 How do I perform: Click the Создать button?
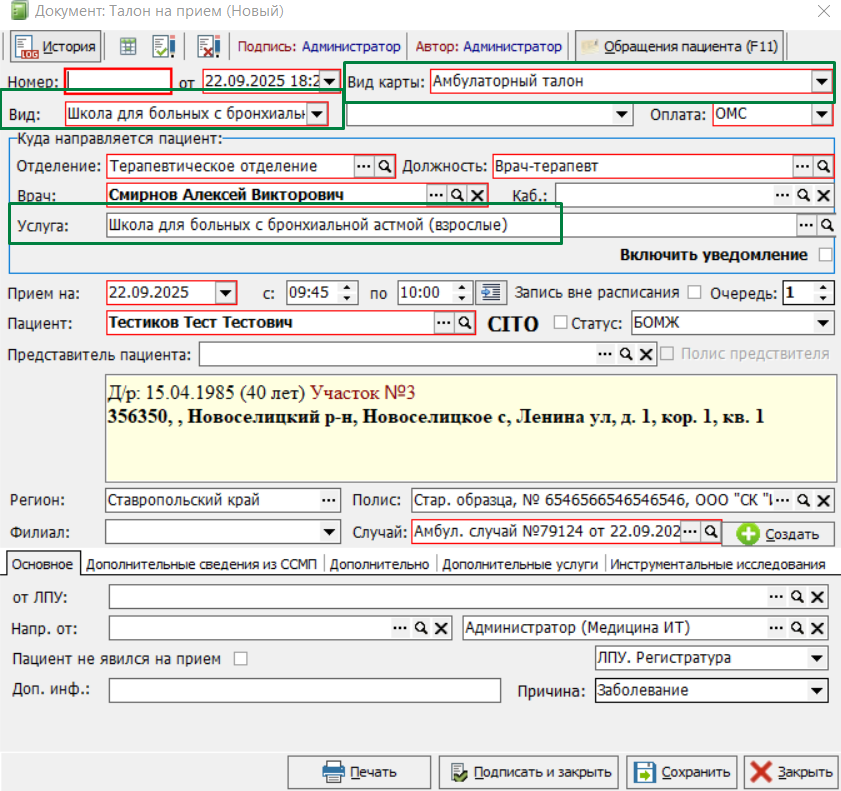[778, 534]
